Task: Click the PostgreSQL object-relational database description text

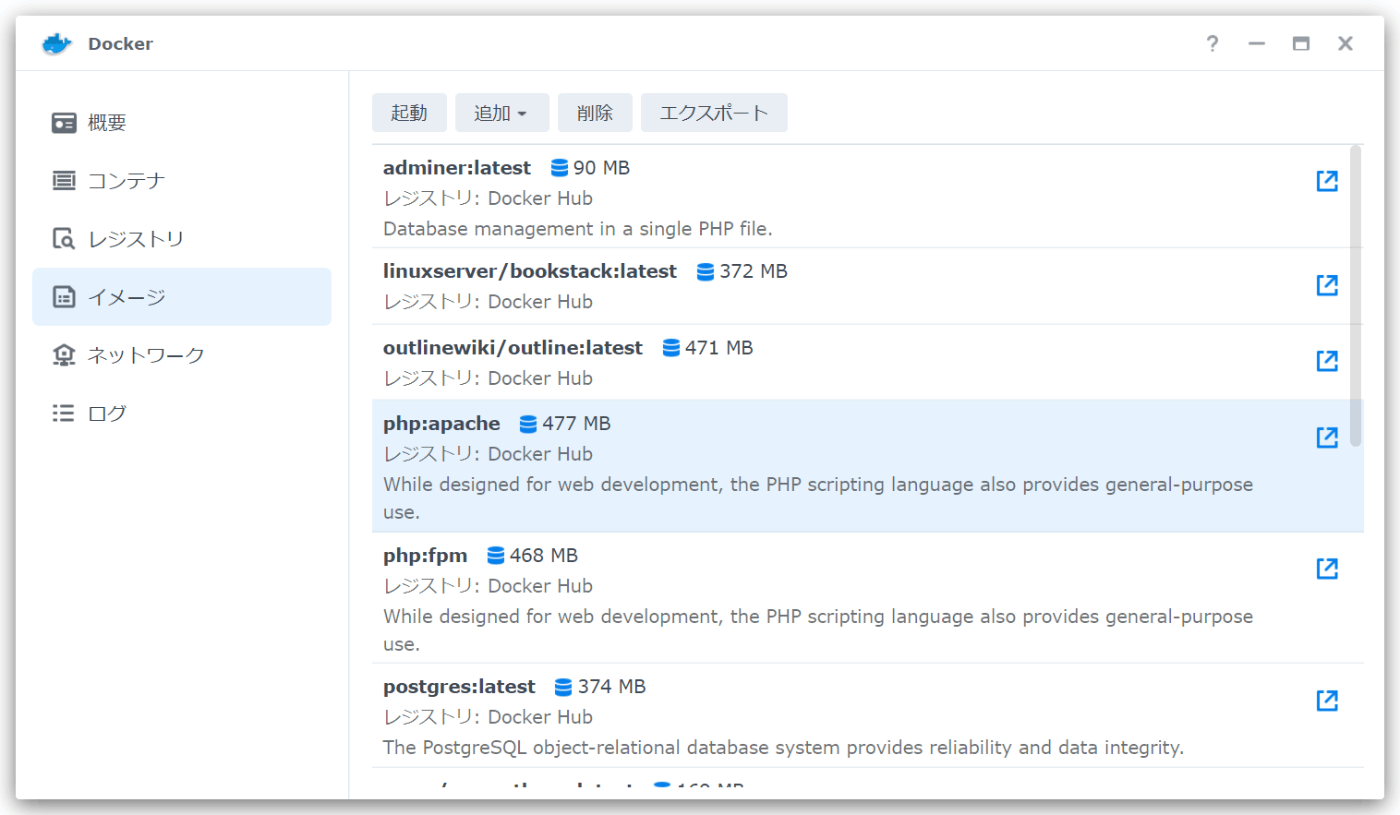Action: coord(783,748)
